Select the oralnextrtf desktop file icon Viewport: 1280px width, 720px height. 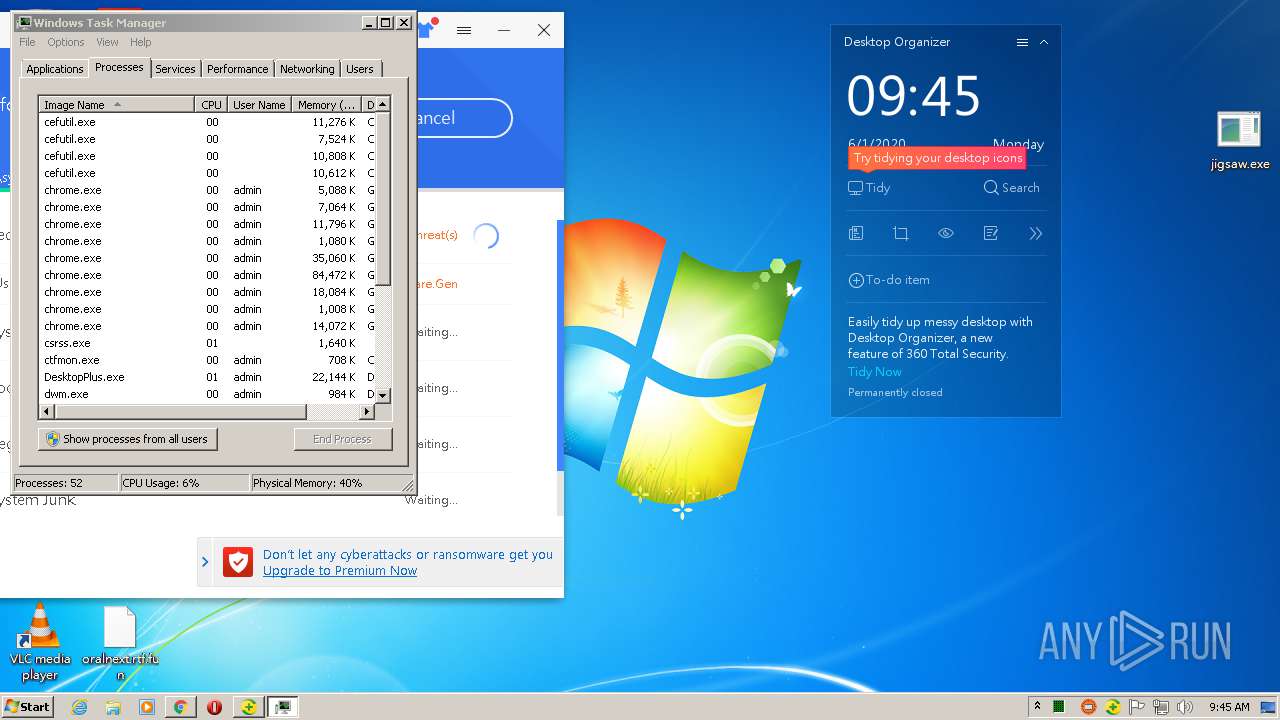pyautogui.click(x=120, y=644)
